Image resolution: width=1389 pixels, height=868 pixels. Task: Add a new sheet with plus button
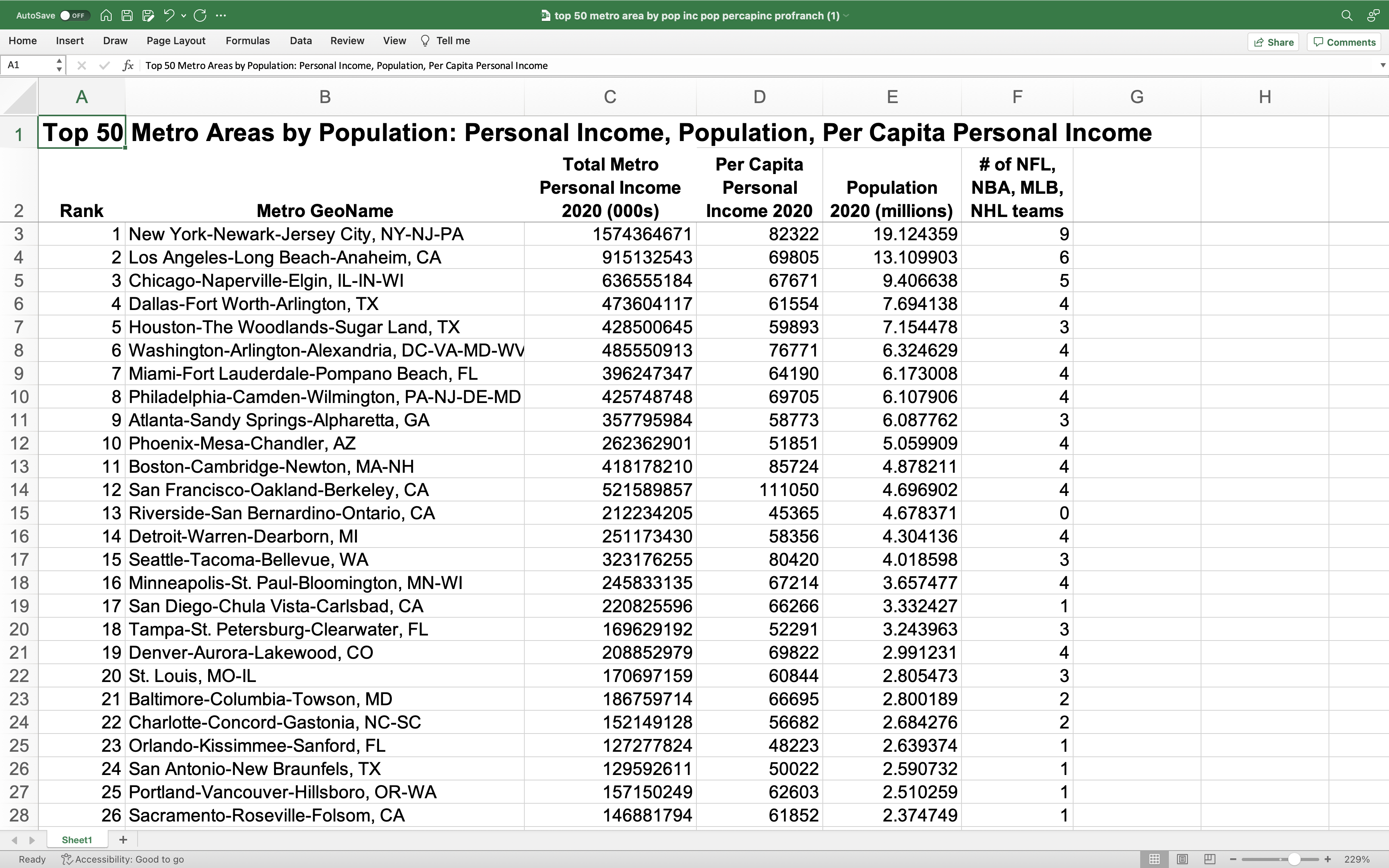pos(123,840)
